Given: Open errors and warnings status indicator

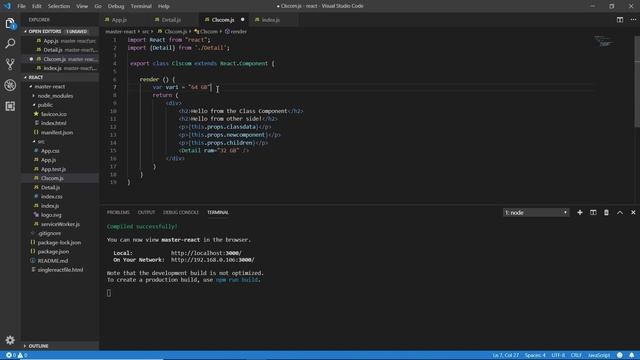Looking at the screenshot, I should (x=16, y=355).
